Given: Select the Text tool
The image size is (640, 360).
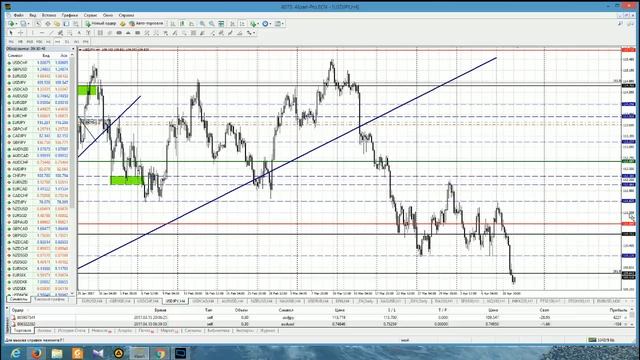Looking at the screenshot, I should [79, 33].
